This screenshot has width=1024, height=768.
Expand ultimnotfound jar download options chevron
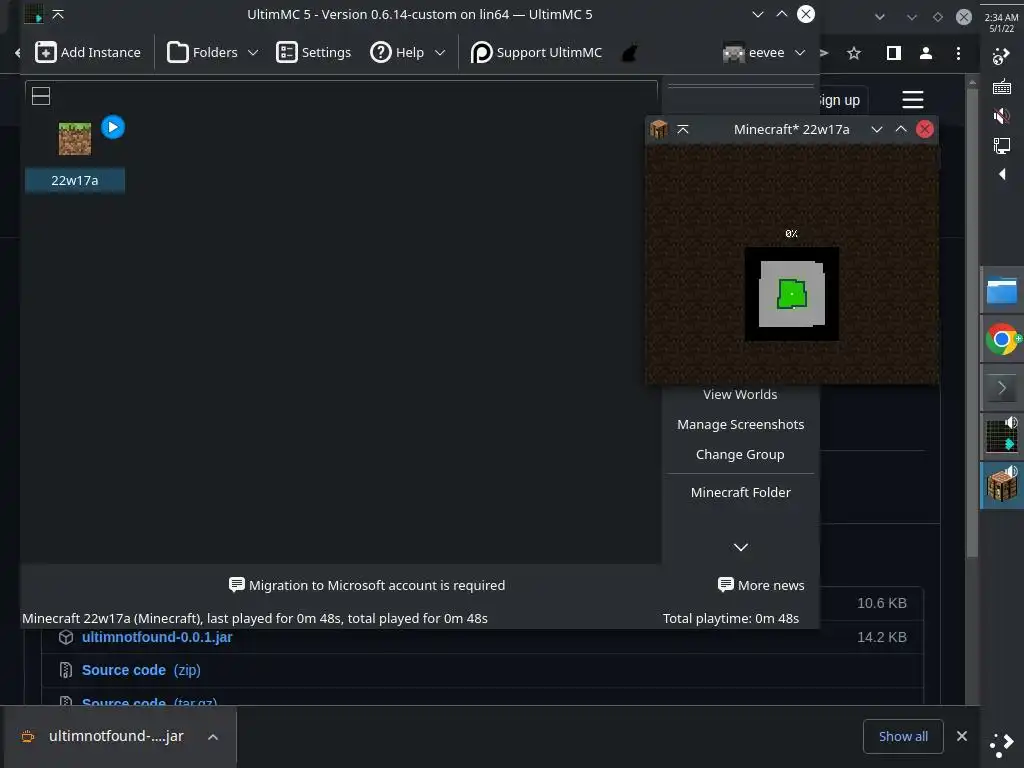tap(213, 737)
